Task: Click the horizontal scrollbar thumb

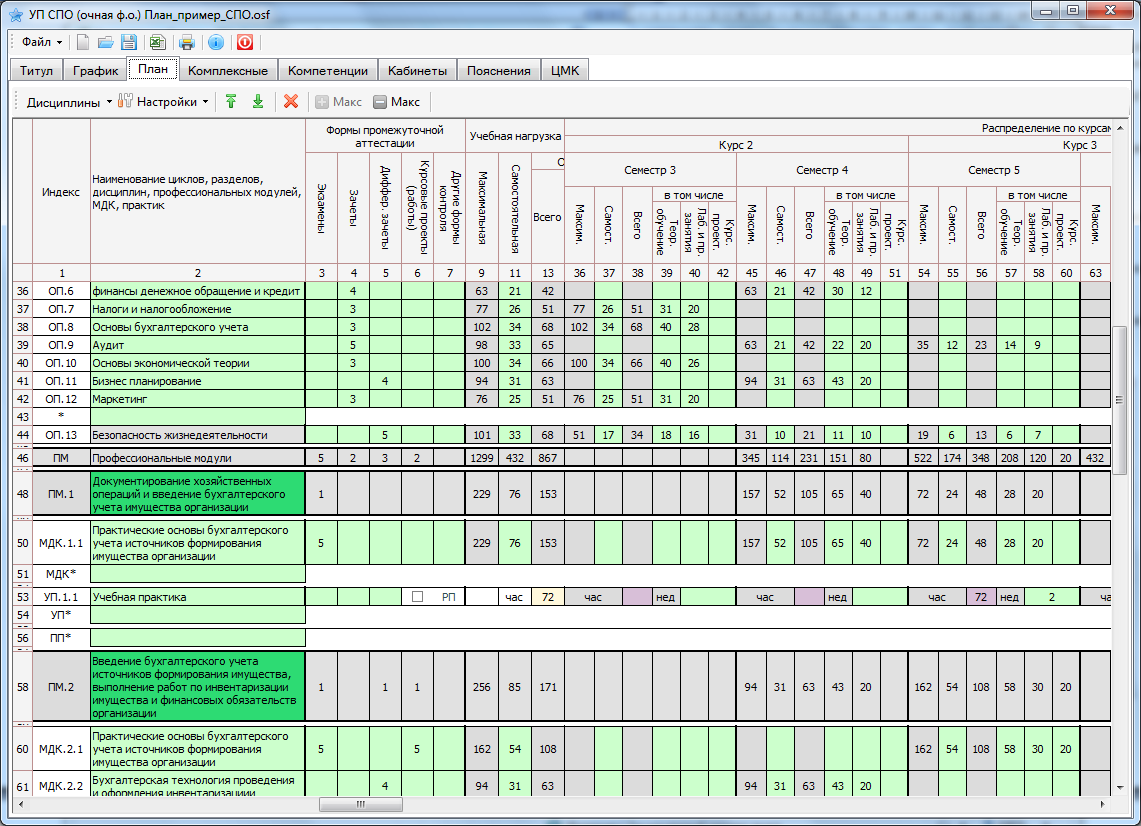Action: 361,804
